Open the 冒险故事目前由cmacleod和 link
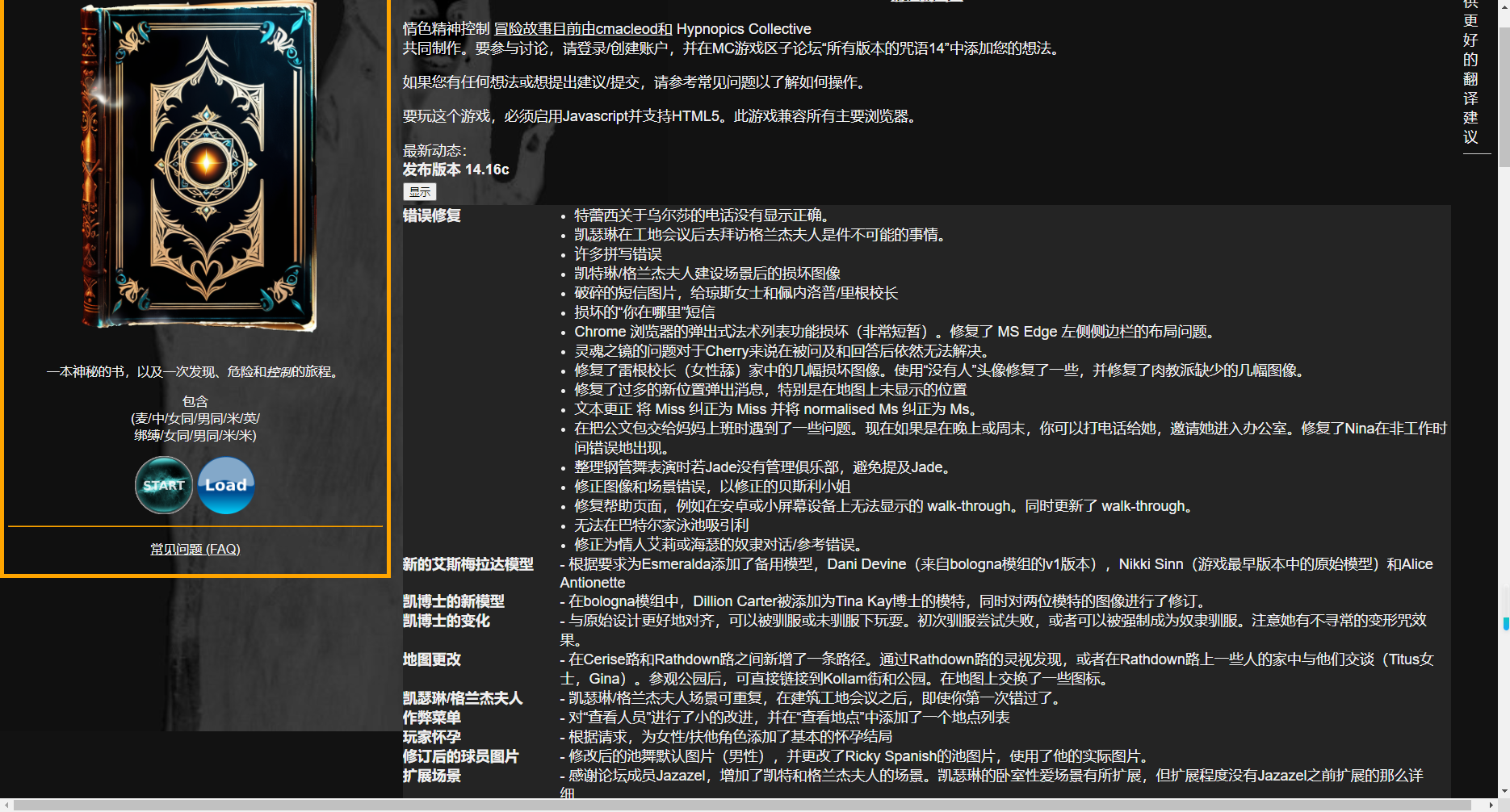This screenshot has height=812, width=1510. [583, 29]
